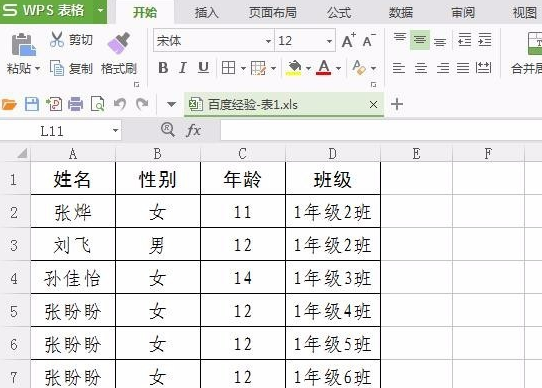Align text to the left
The width and height of the screenshot is (542, 388).
[x=399, y=68]
